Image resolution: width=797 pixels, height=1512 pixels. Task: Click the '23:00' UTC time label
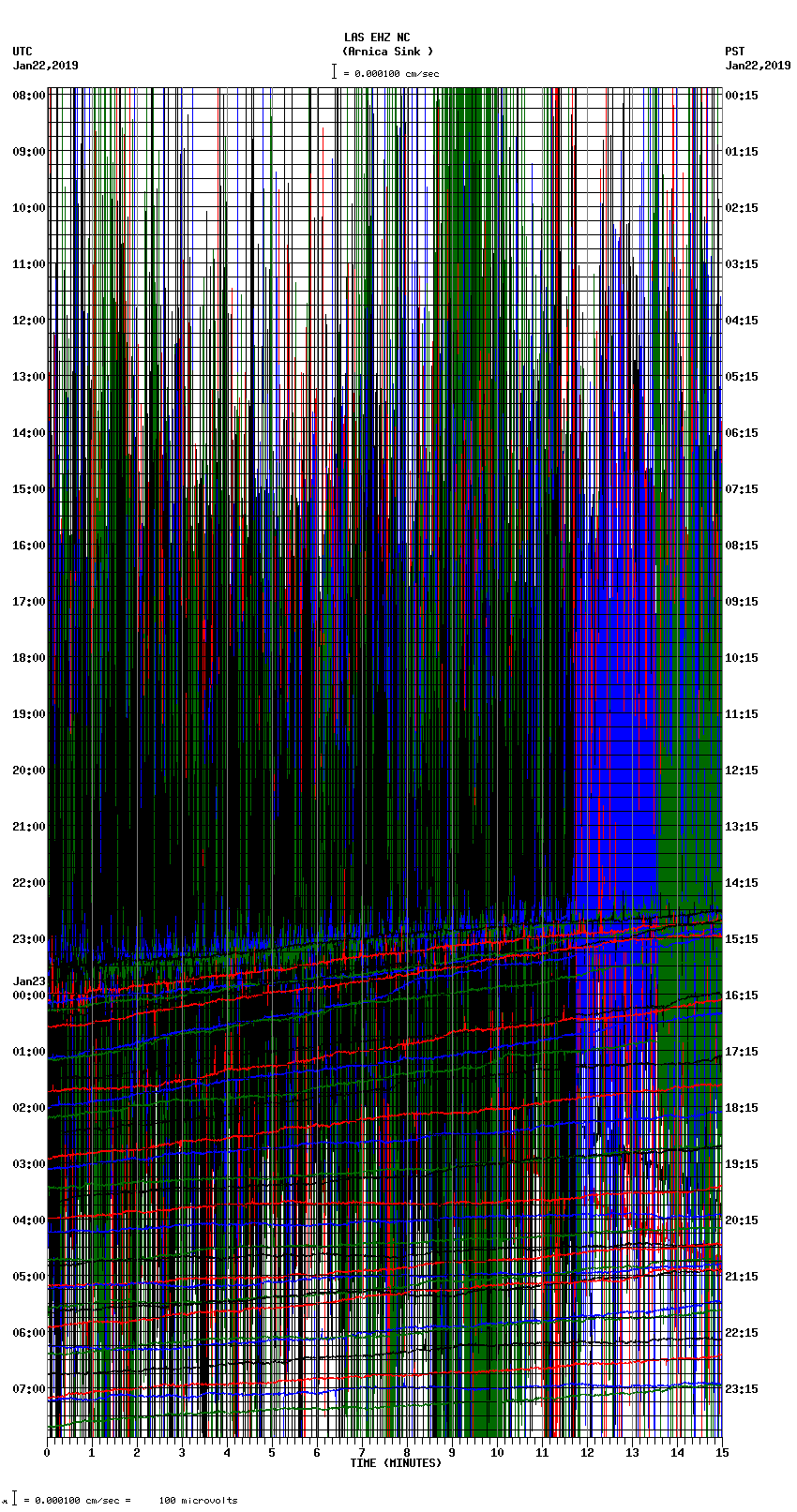[29, 939]
